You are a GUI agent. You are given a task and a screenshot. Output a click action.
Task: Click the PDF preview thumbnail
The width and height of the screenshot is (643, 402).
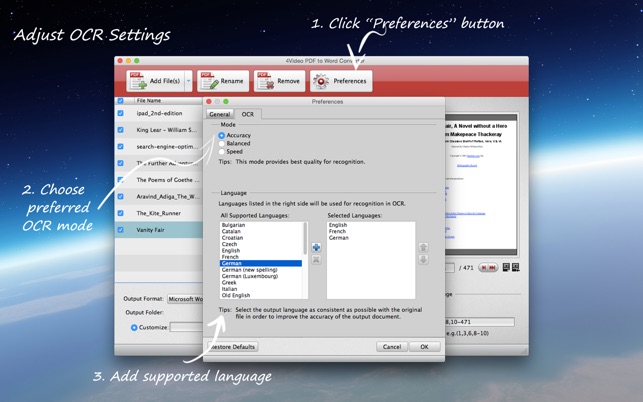(481, 185)
